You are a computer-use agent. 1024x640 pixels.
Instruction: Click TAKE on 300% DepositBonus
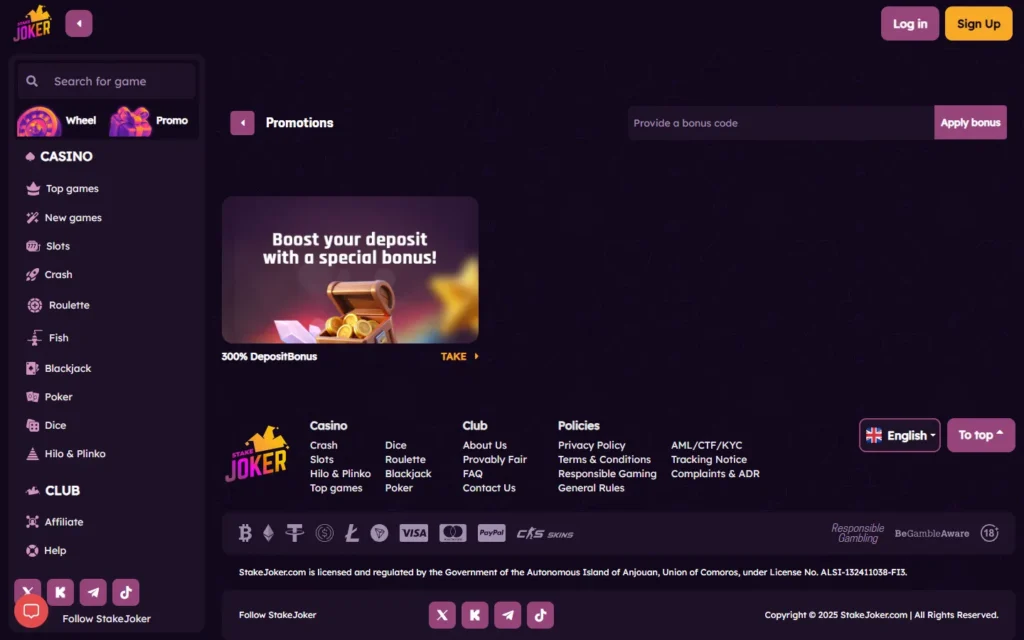460,357
